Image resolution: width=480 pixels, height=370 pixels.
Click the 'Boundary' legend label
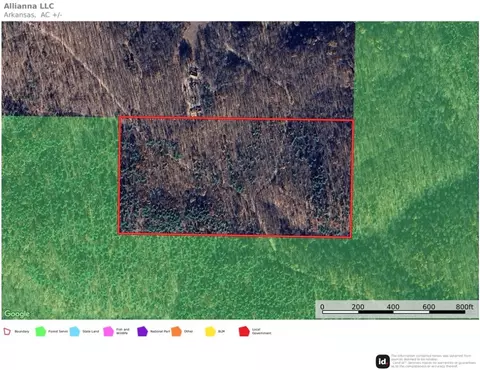pyautogui.click(x=22, y=331)
